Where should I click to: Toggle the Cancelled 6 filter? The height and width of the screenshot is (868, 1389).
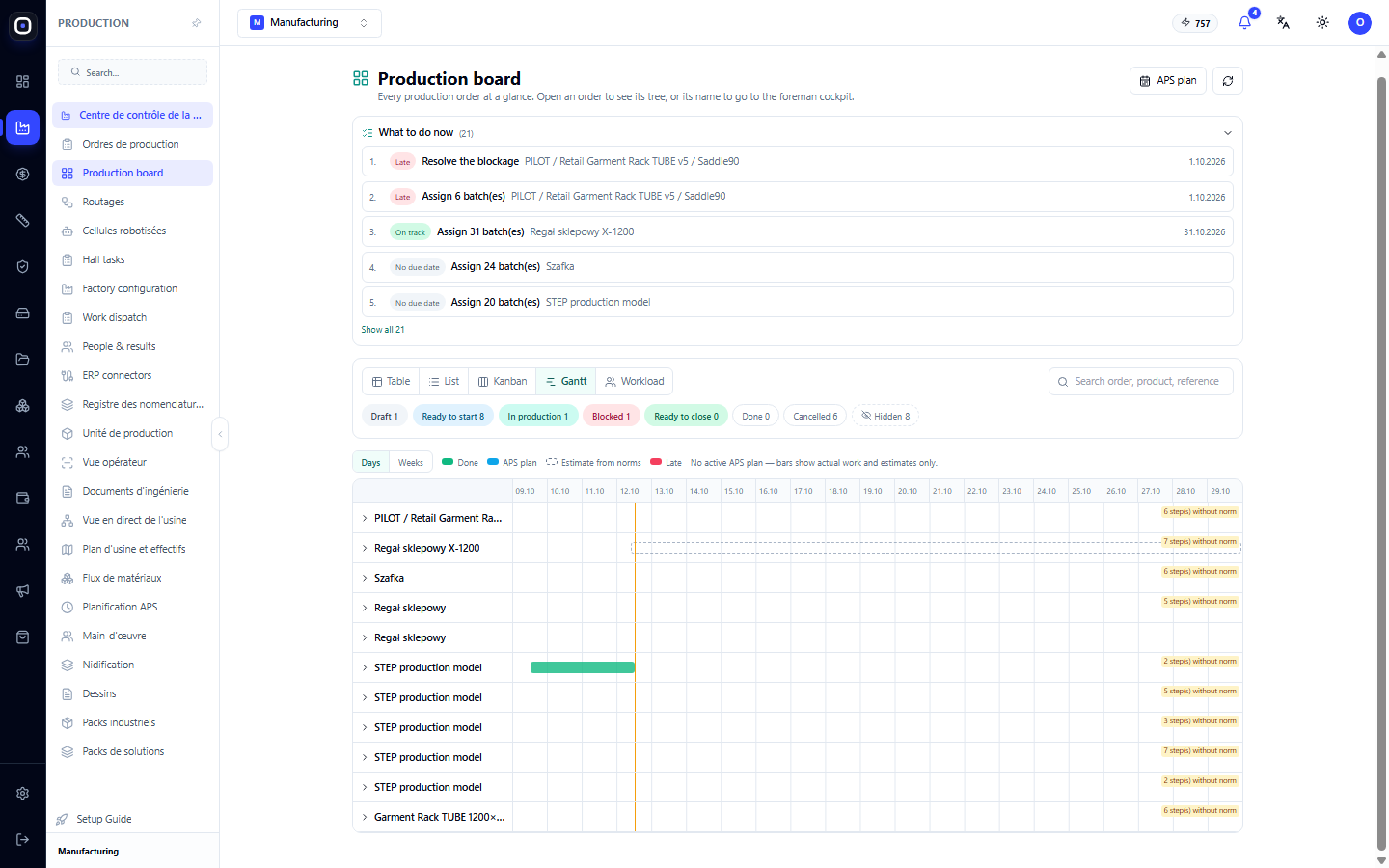pos(816,417)
